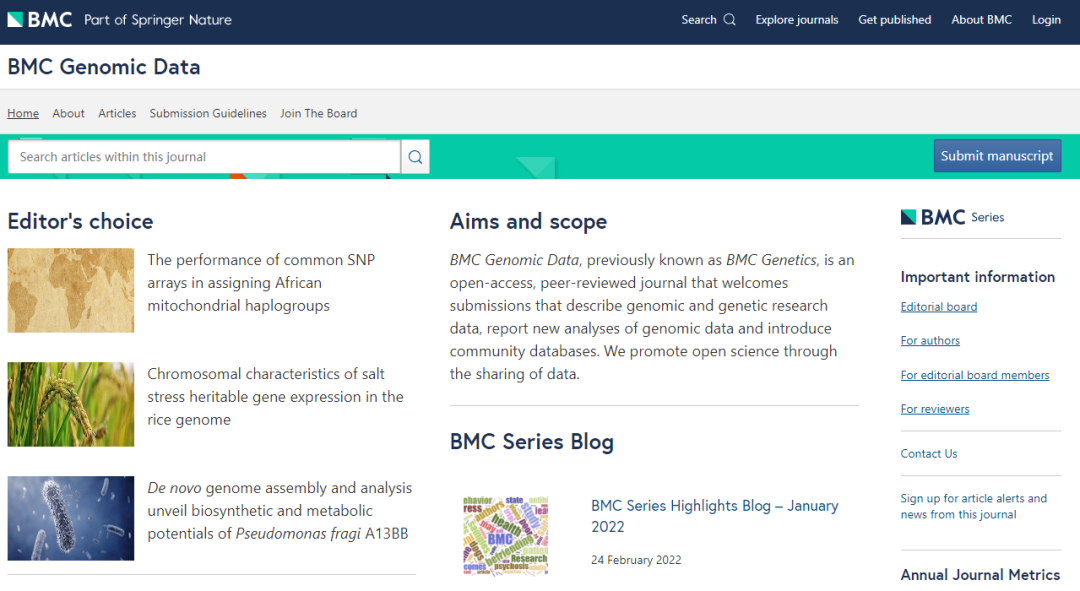Viewport: 1080px width, 591px height.
Task: Open Join The Board tab
Action: (318, 113)
